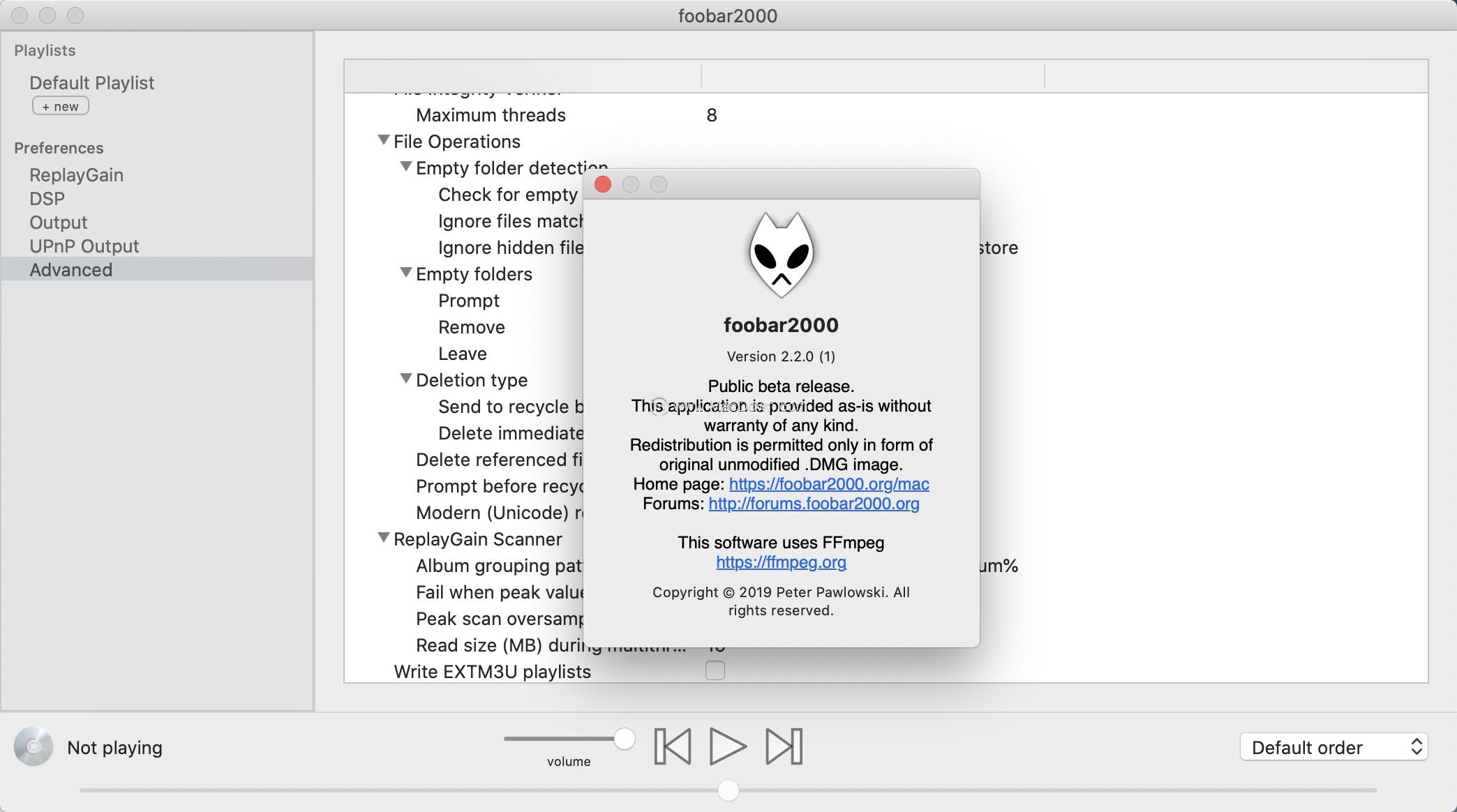Click the foobar2000 alien logo in the About dialog
The height and width of the screenshot is (812, 1457).
click(x=782, y=256)
